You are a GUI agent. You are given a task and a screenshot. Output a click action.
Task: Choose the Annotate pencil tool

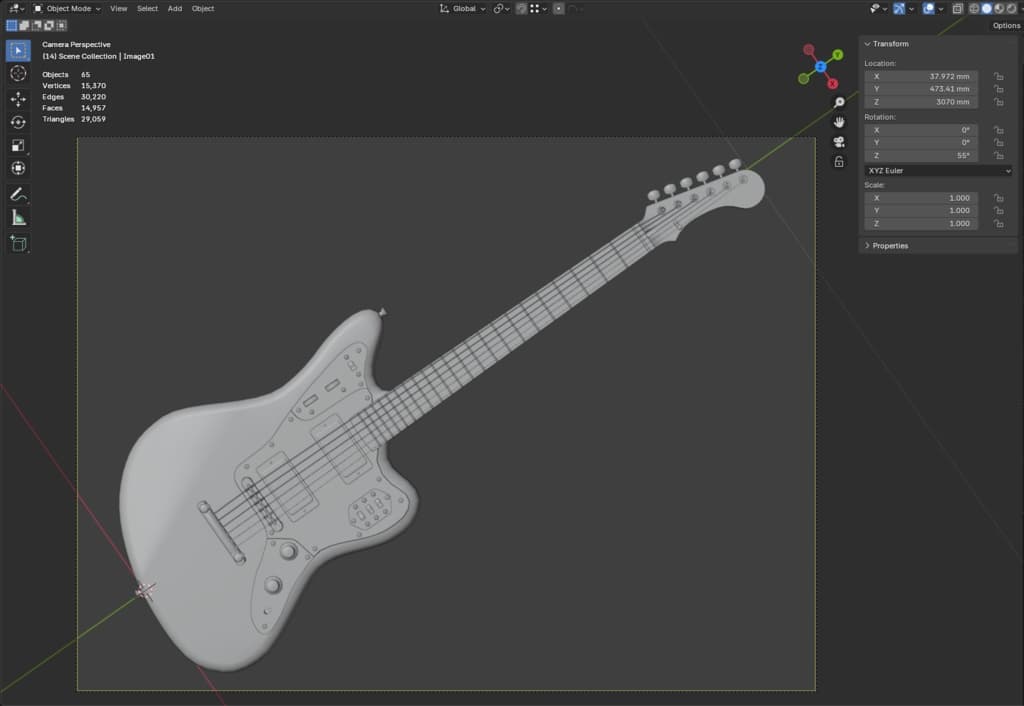point(18,194)
